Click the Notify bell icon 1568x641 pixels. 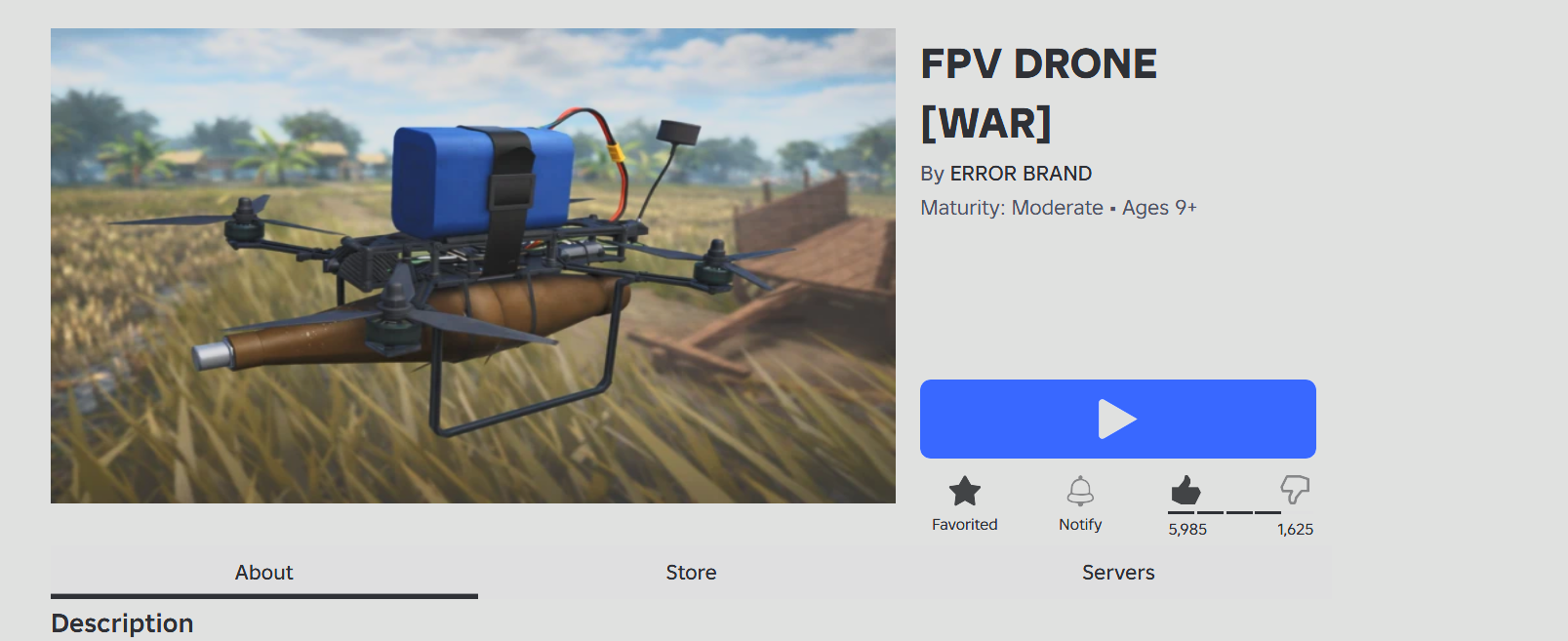click(1080, 491)
